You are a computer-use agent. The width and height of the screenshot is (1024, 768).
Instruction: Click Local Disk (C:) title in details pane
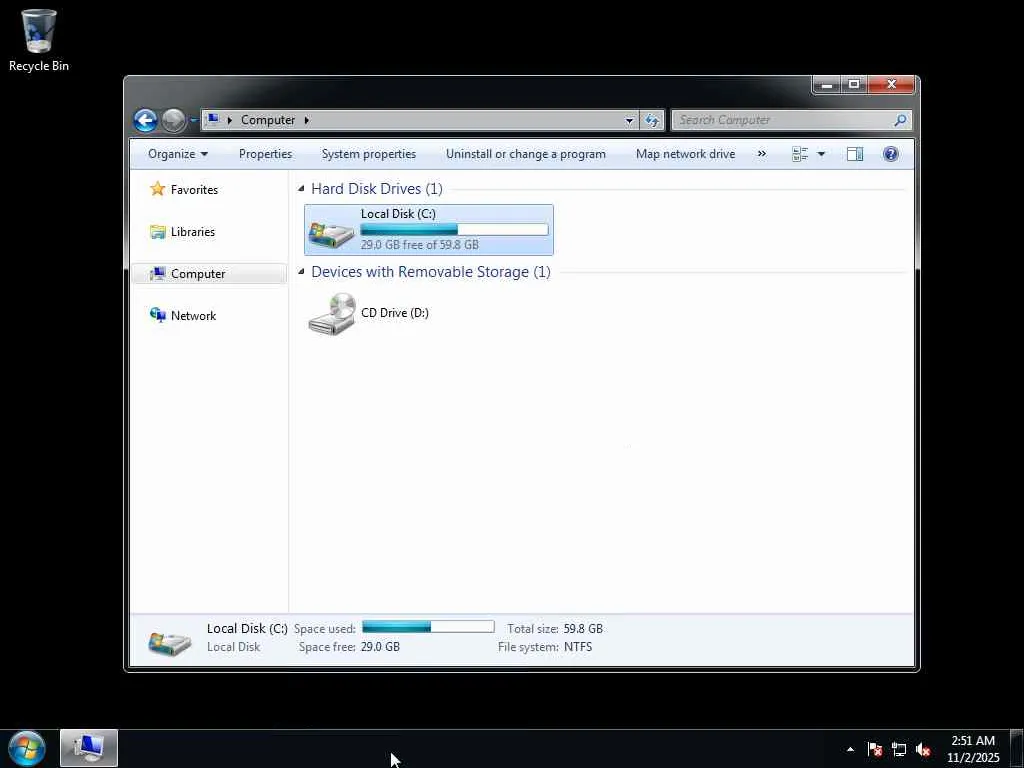(247, 628)
